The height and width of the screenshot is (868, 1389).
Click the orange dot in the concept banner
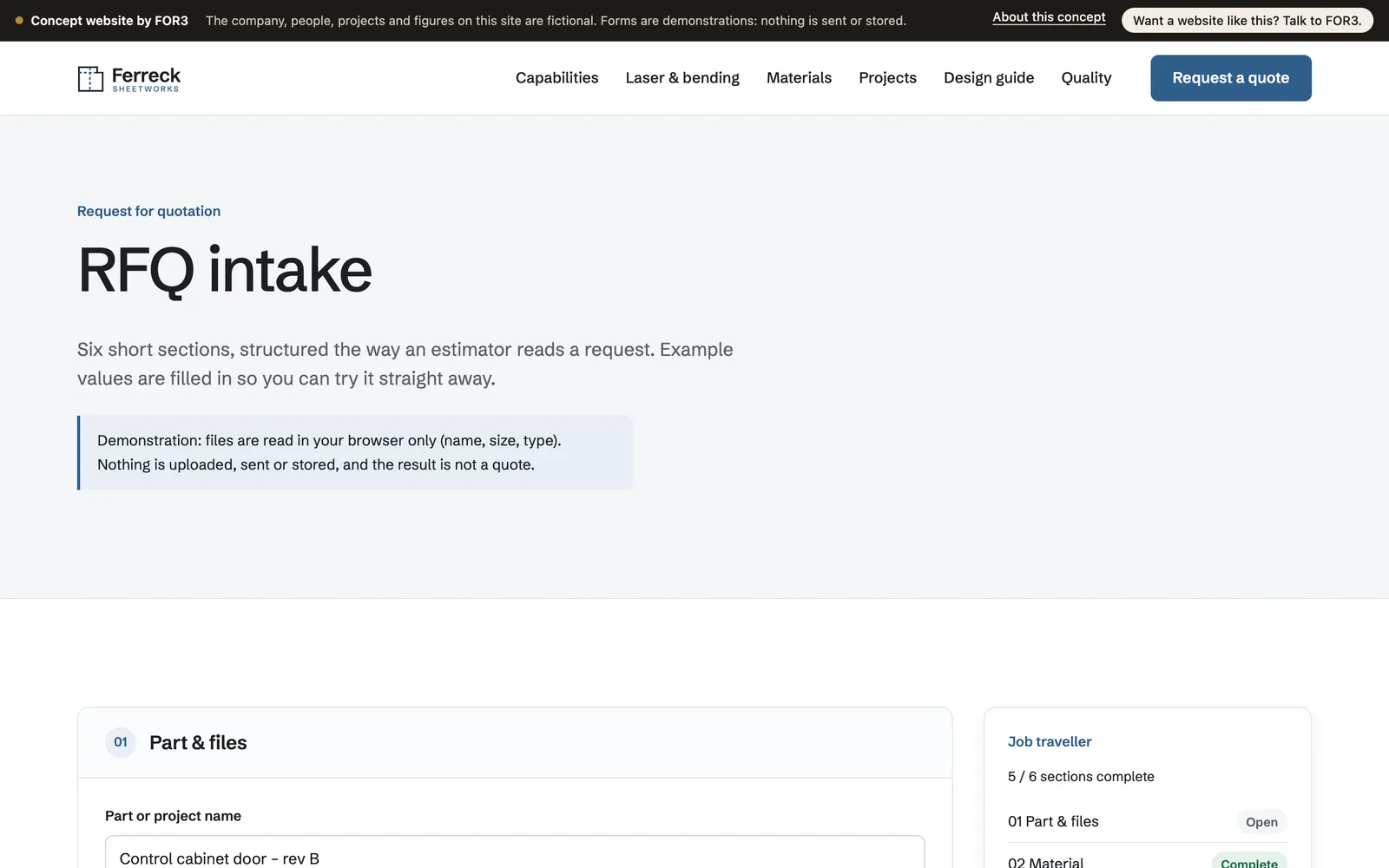19,20
